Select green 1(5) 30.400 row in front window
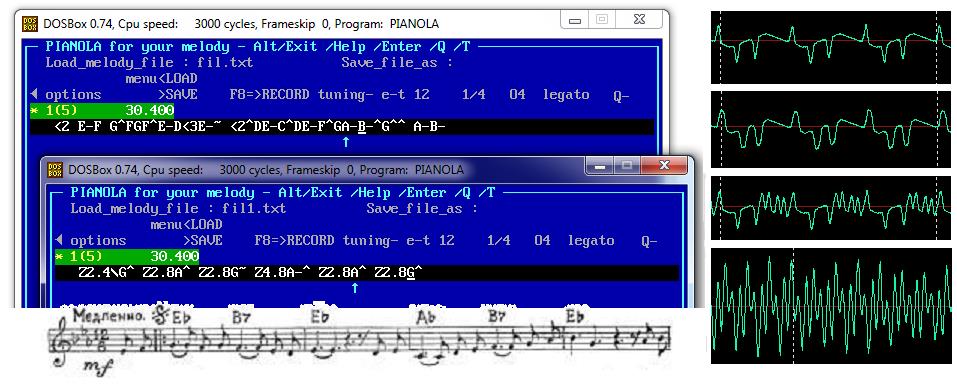Image resolution: width=957 pixels, height=390 pixels. pos(127,257)
